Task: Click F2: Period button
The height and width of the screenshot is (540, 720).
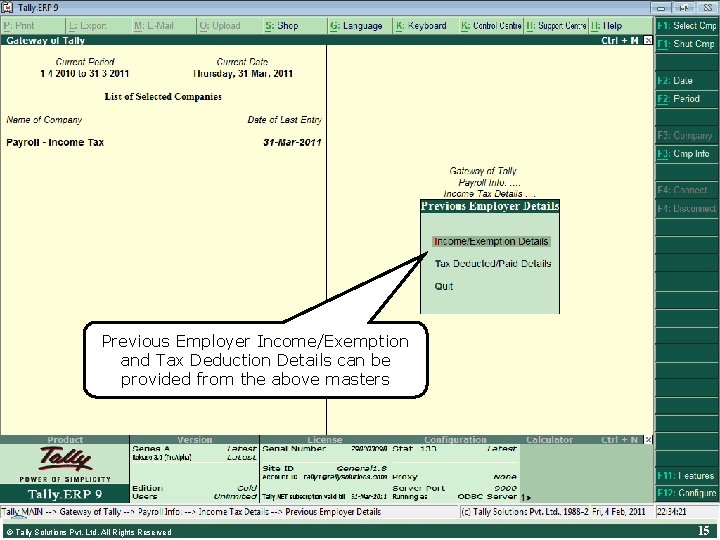Action: (x=687, y=99)
